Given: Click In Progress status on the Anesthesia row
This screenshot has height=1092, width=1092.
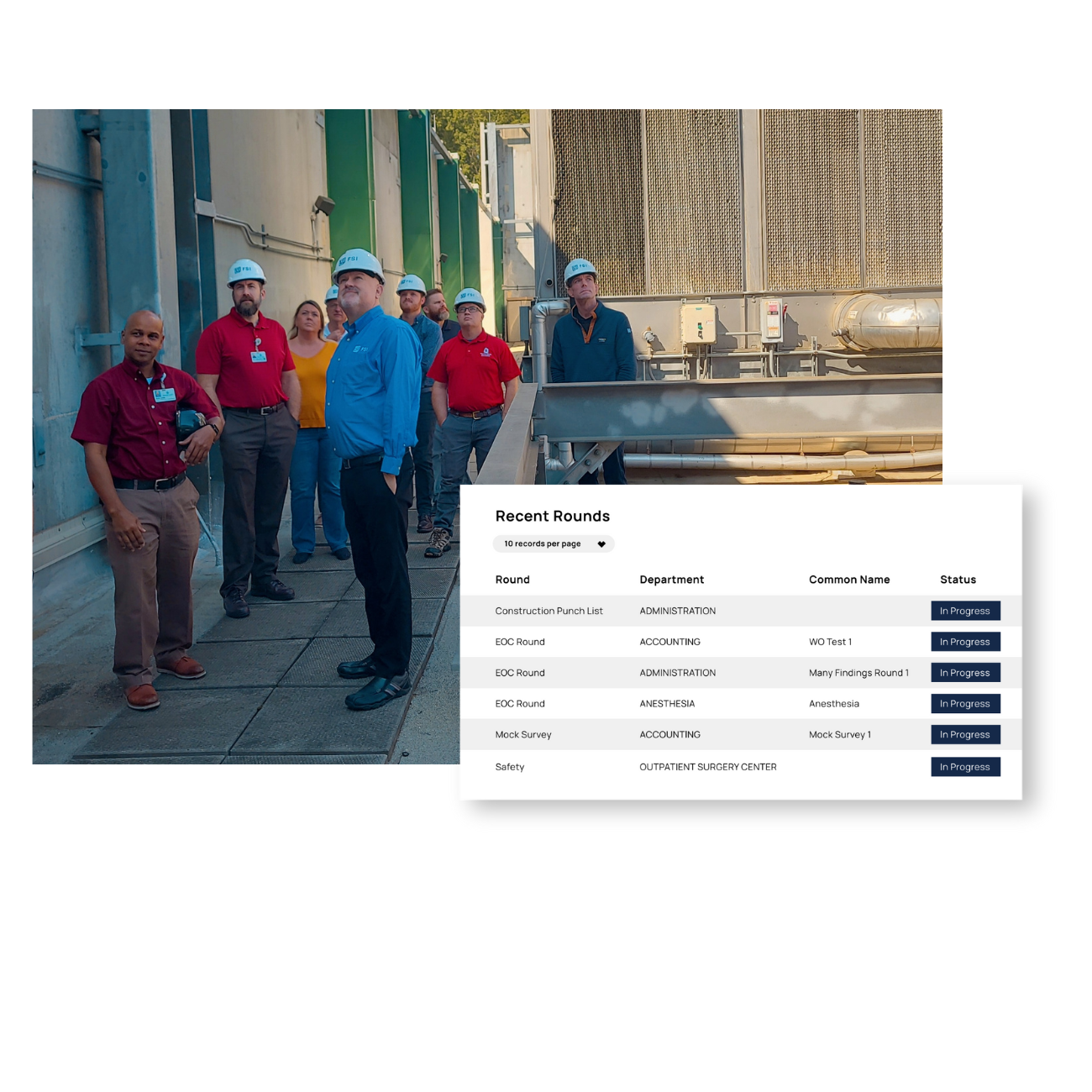Looking at the screenshot, I should [x=964, y=703].
